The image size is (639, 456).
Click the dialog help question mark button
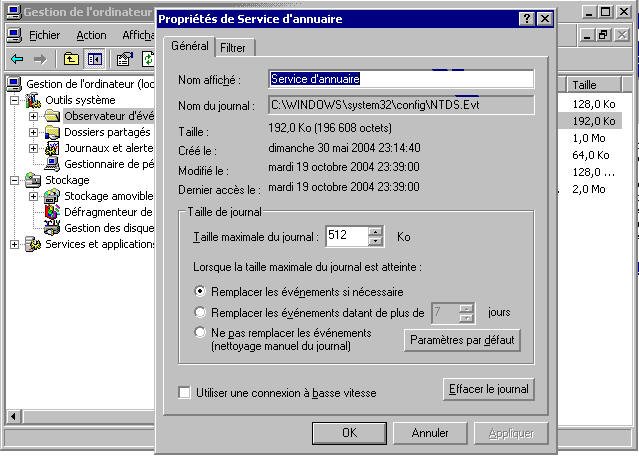click(526, 19)
